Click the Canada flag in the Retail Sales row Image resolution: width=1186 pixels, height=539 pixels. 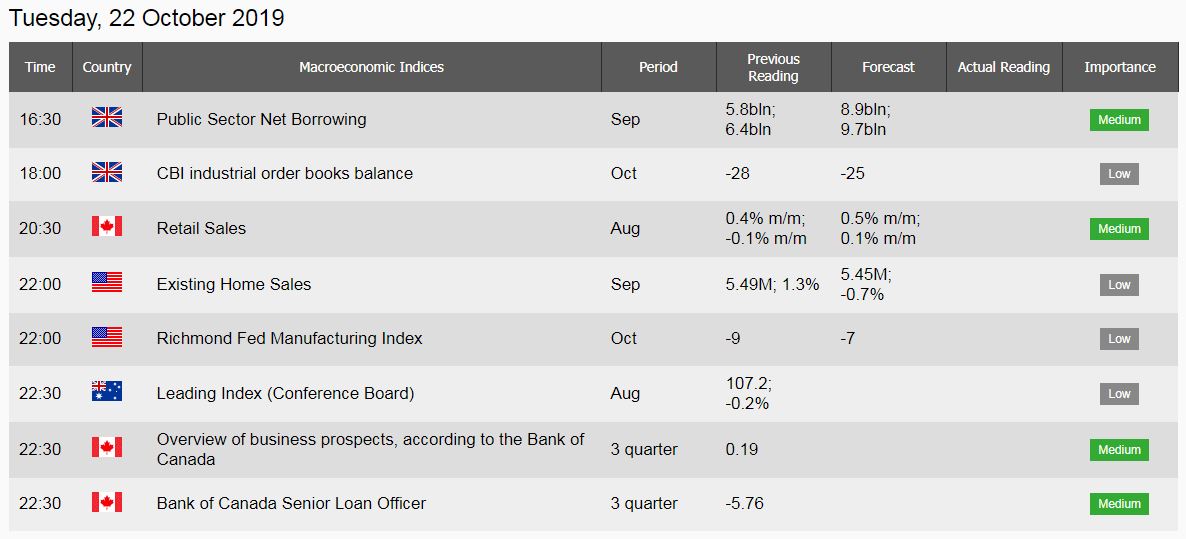pyautogui.click(x=107, y=226)
